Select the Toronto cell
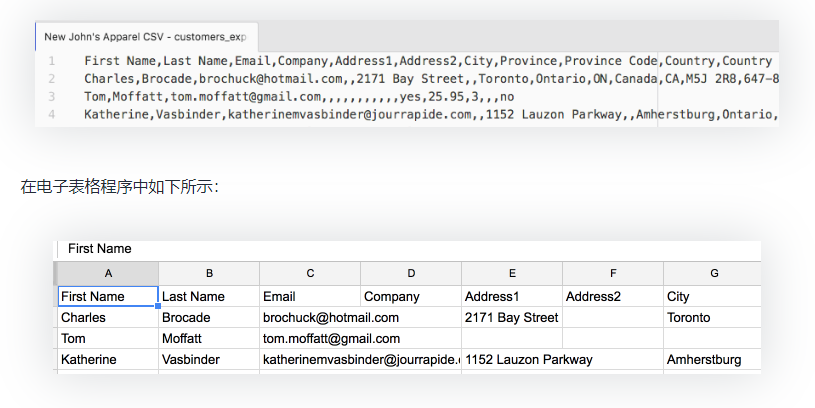 point(713,318)
